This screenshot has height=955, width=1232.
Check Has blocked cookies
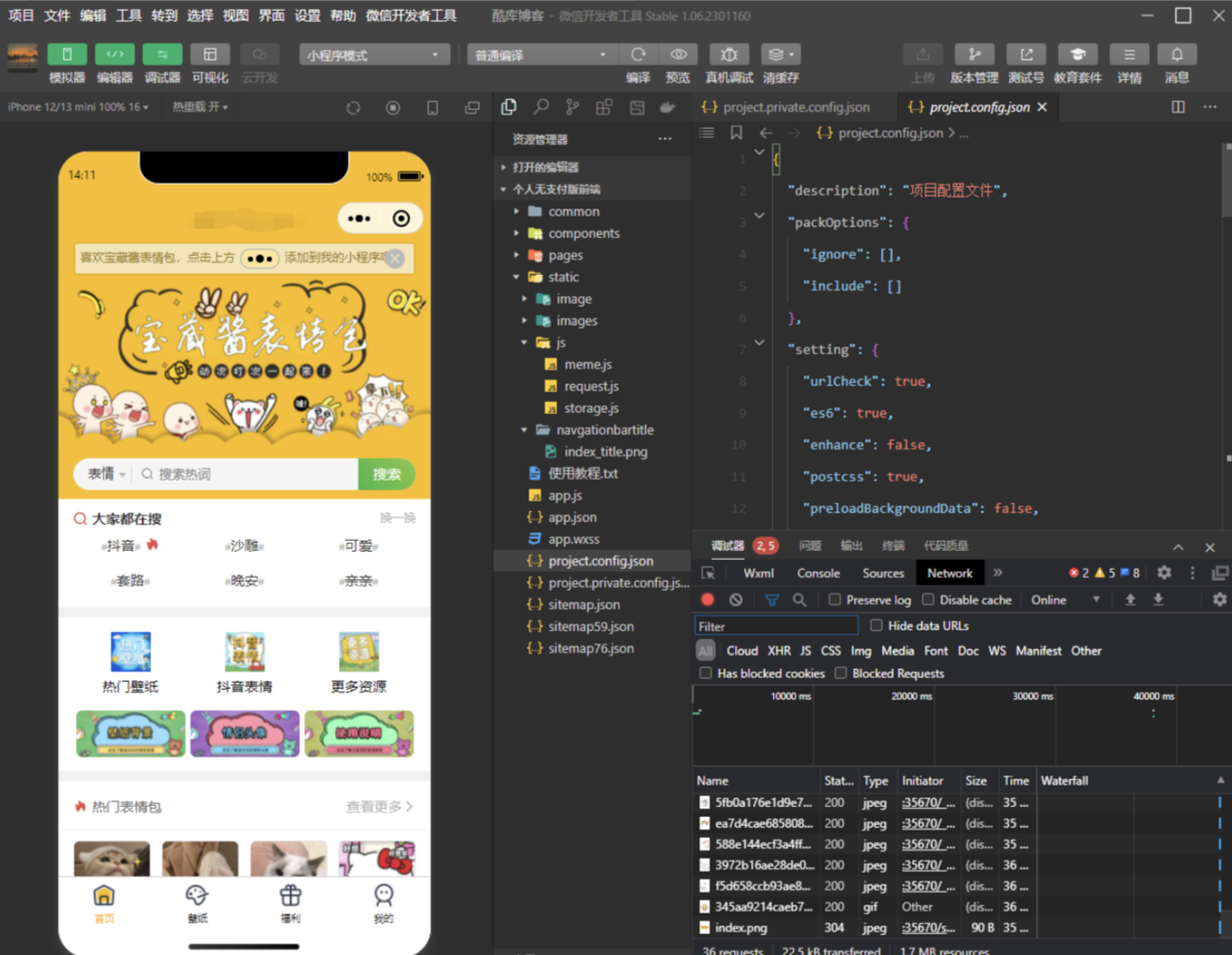[706, 673]
